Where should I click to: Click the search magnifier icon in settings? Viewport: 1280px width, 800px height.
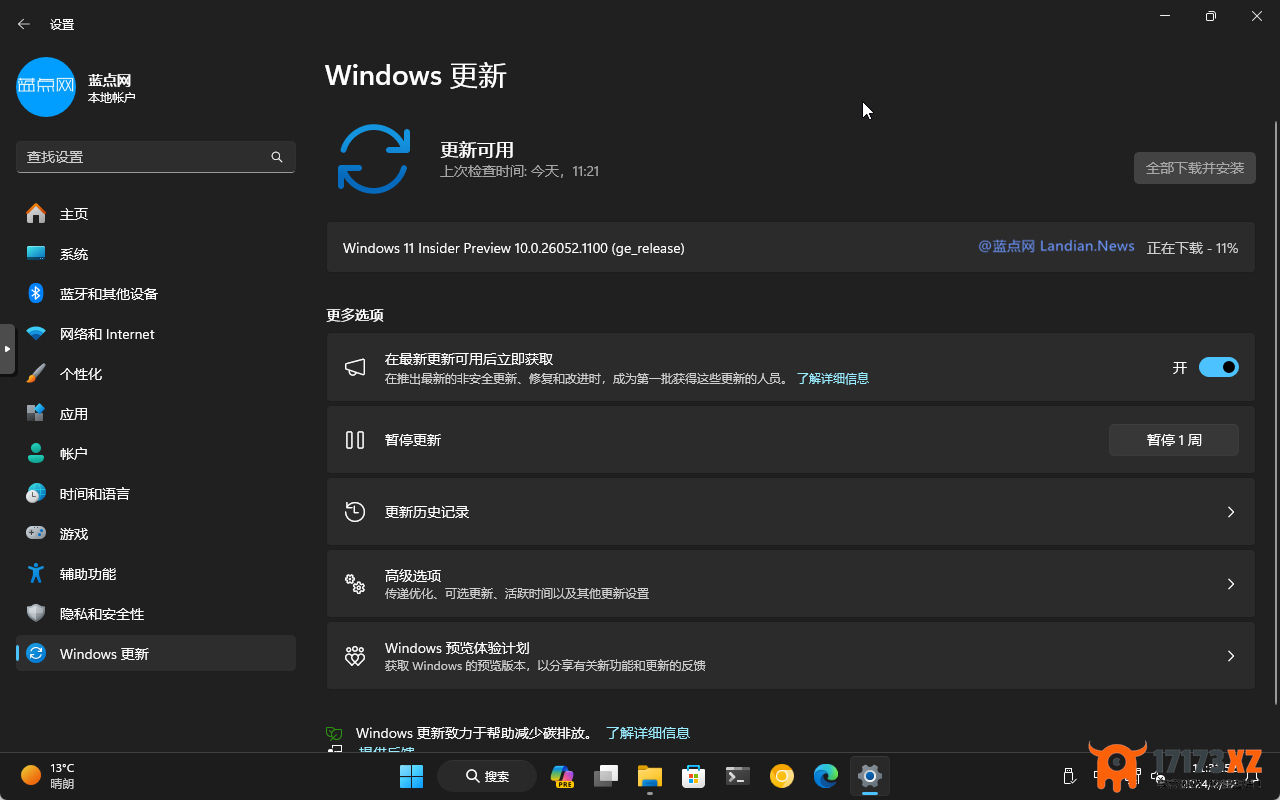click(x=277, y=157)
